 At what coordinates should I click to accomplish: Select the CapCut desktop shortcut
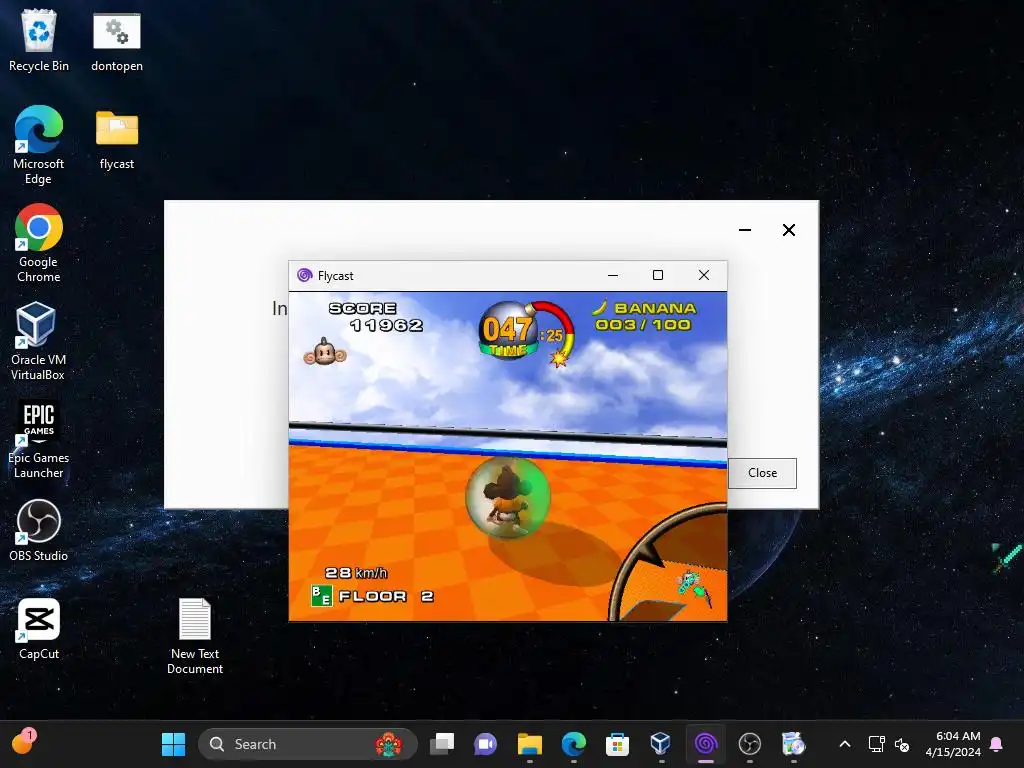[39, 628]
